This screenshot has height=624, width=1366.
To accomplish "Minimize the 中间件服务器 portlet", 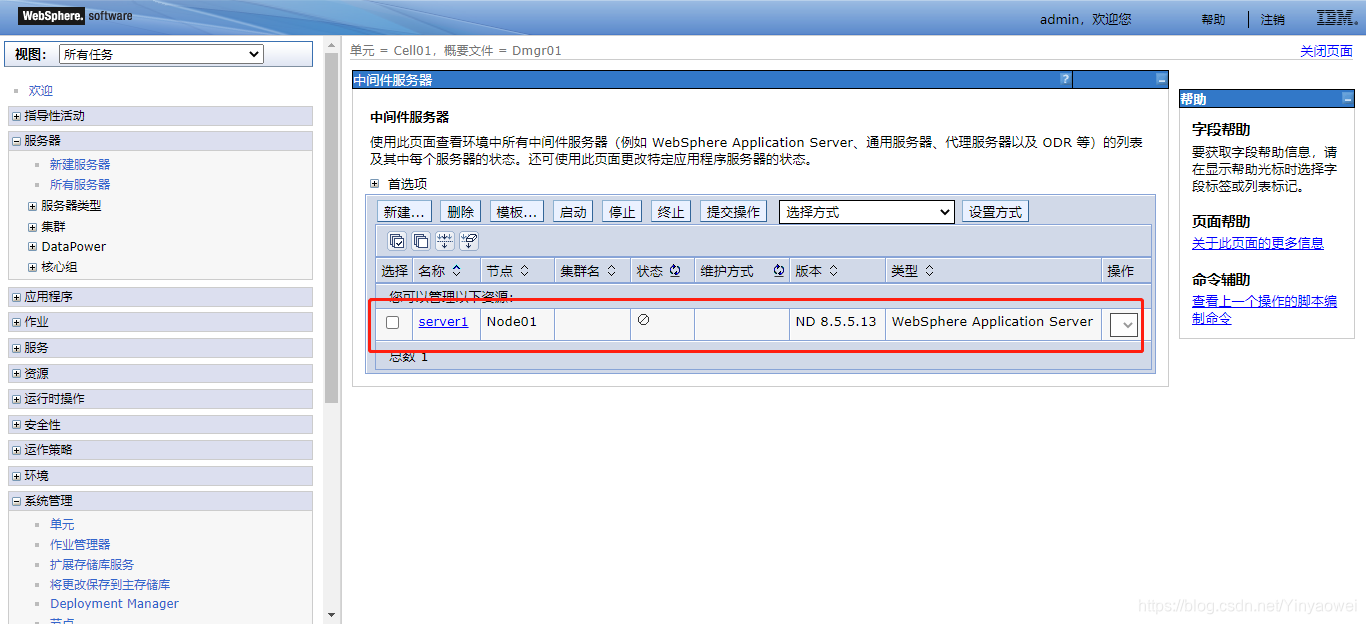I will tap(1161, 79).
